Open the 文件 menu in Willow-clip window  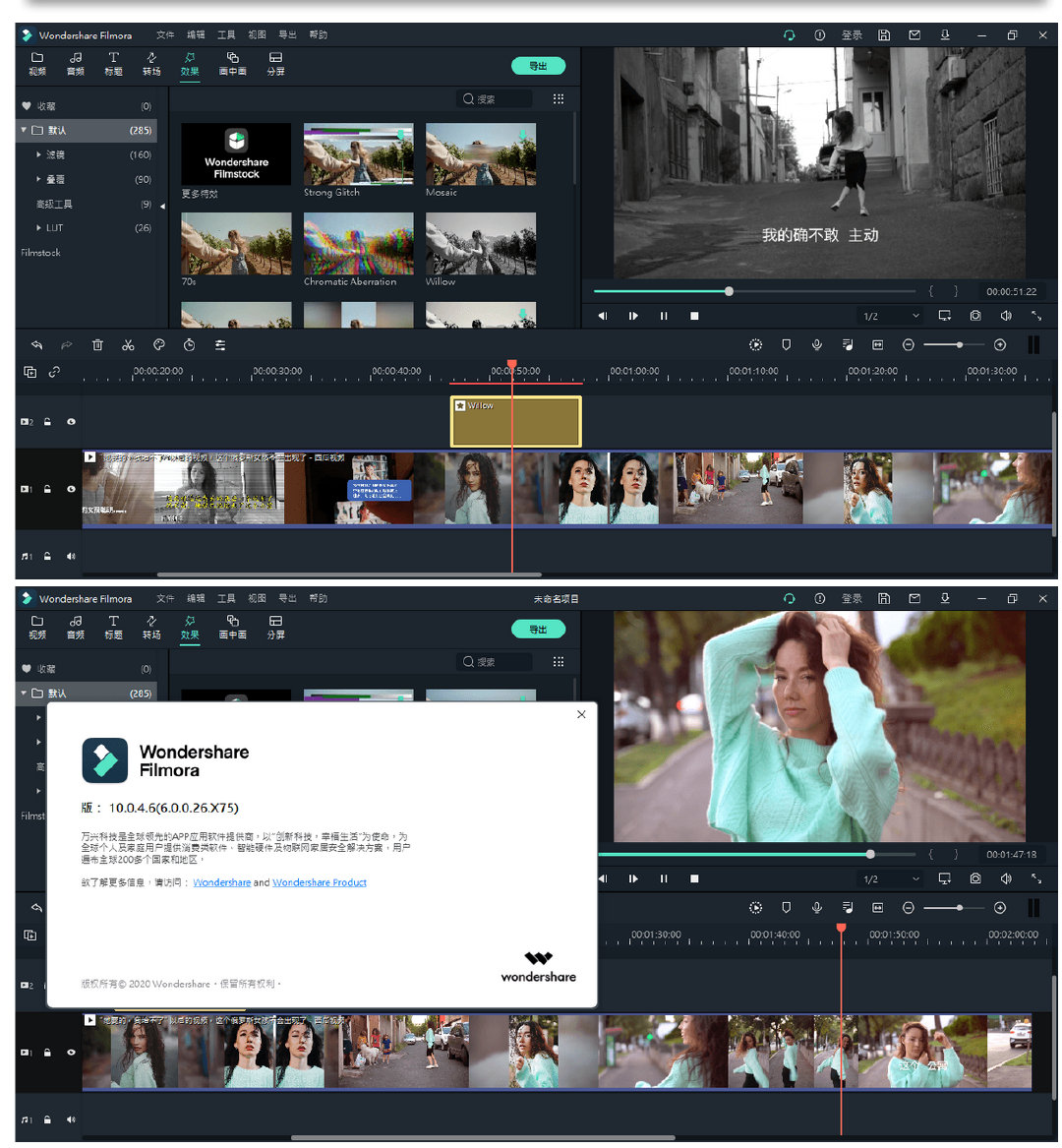165,35
